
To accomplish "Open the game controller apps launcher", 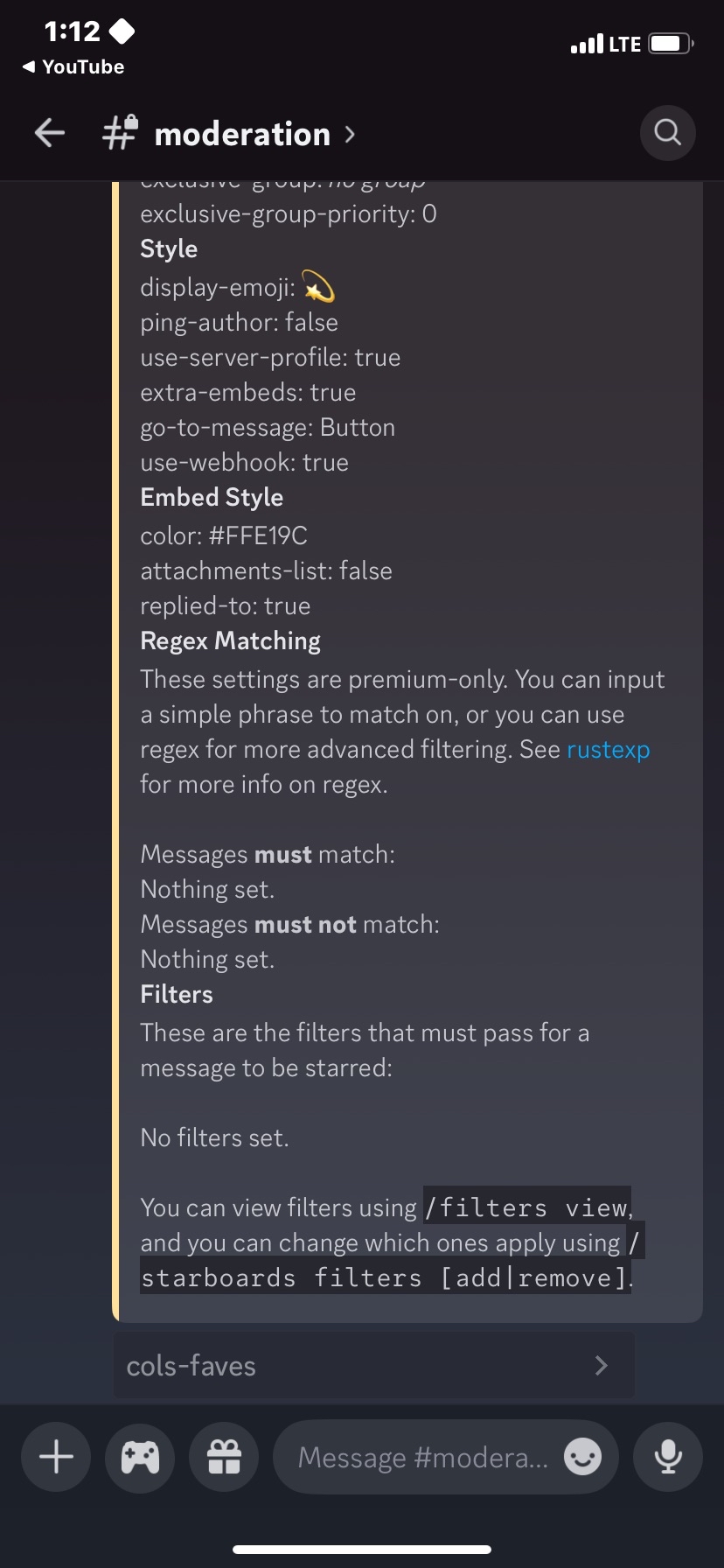I will click(x=140, y=1457).
